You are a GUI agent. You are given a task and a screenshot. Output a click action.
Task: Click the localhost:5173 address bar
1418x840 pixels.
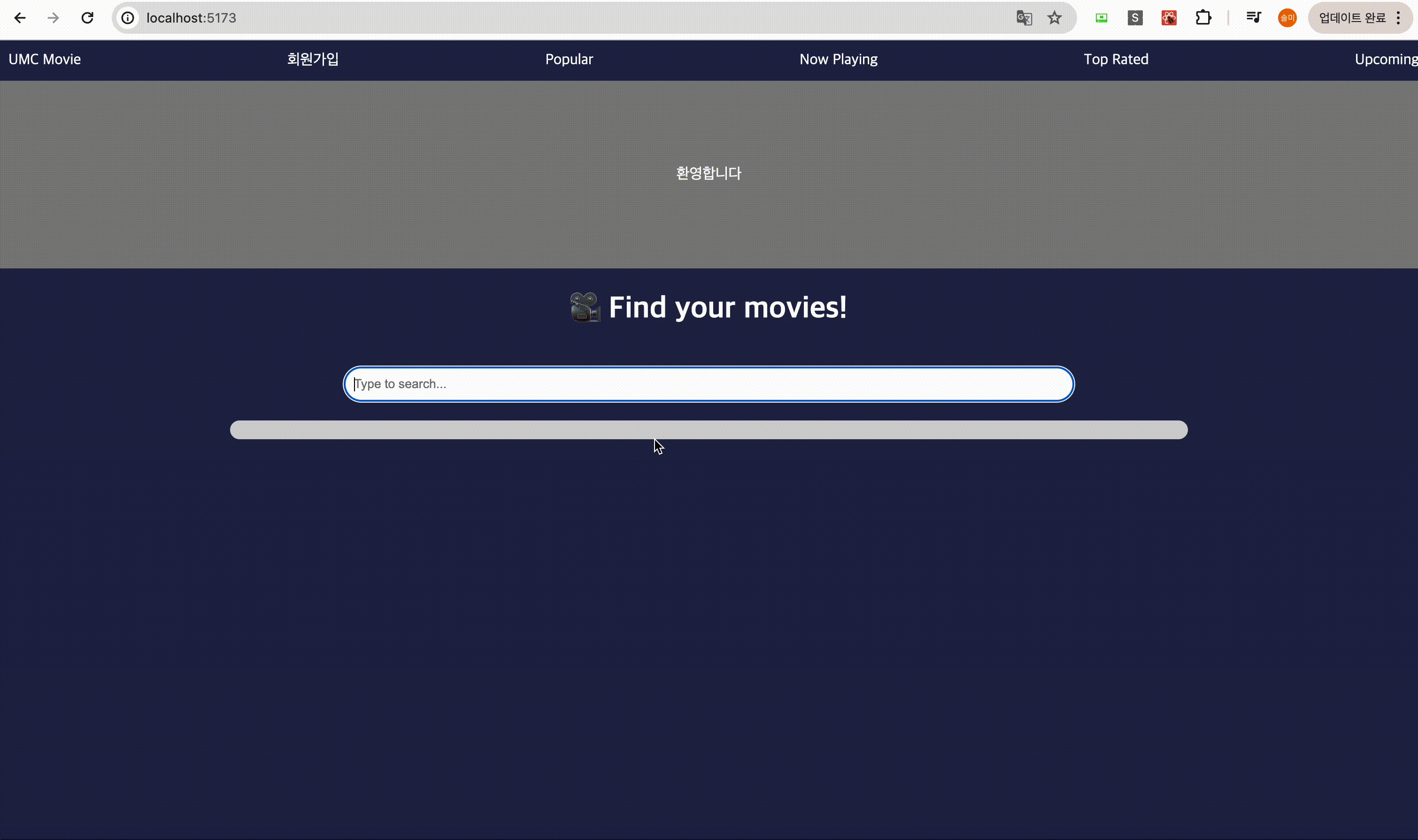(x=509, y=18)
